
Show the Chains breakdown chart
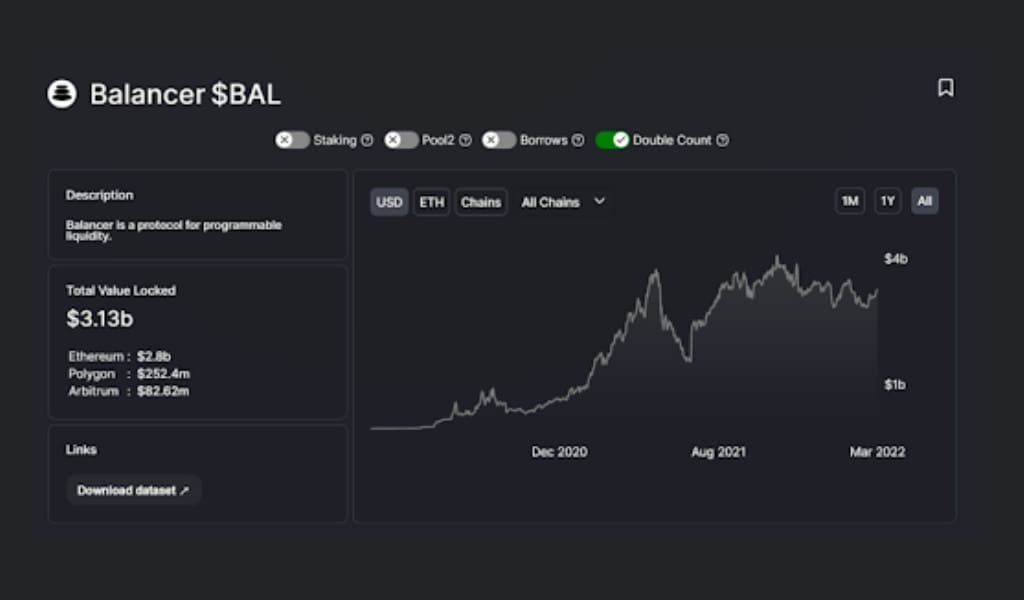[x=481, y=202]
